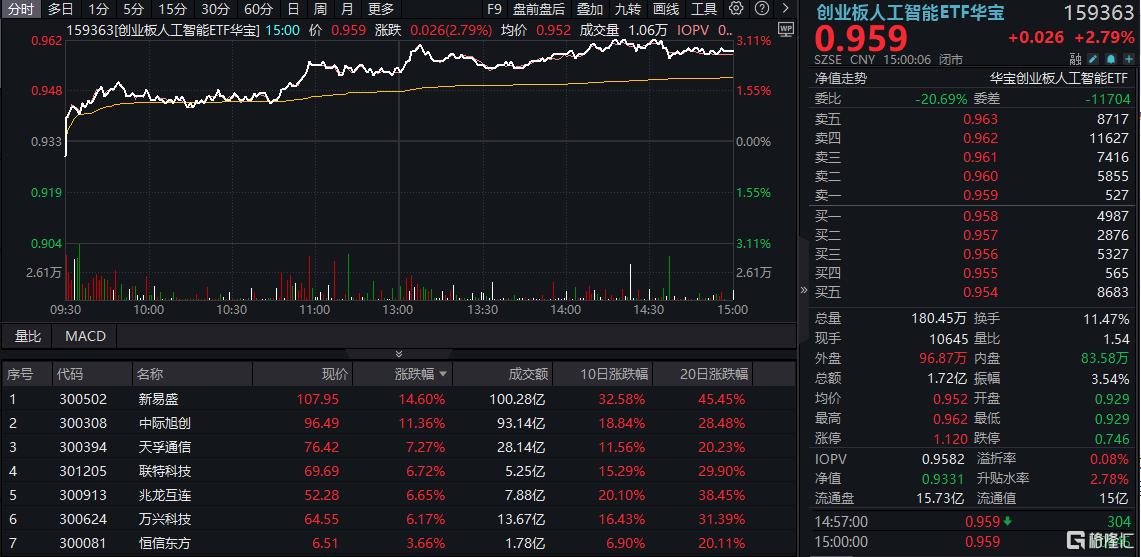Select the 中际旭创 stock row

coord(399,423)
